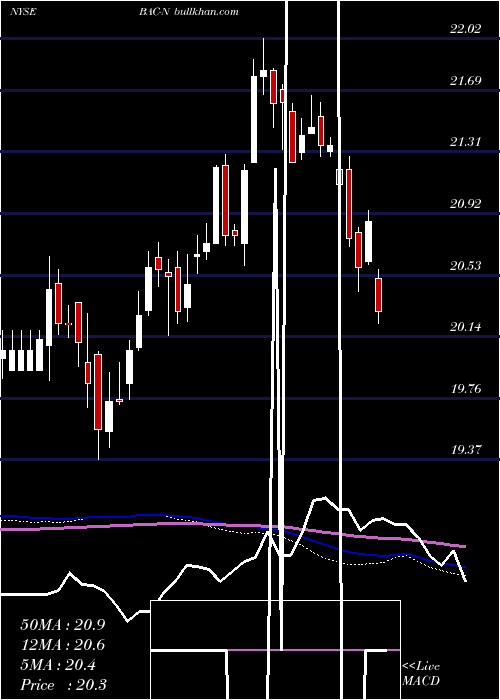Click the 5MA : 20.4 reading
The width and height of the screenshot is (500, 700).
(58, 665)
